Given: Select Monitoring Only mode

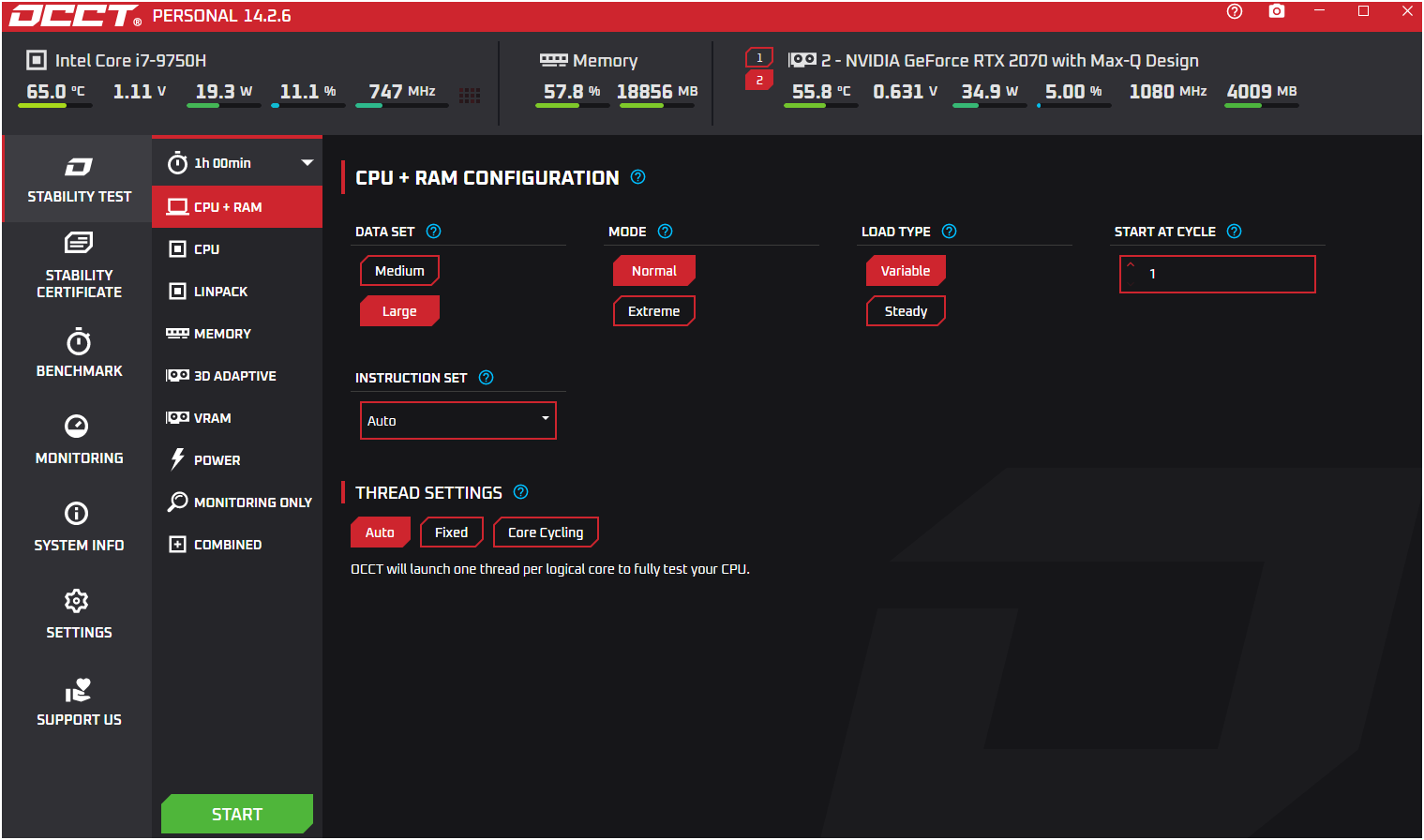Looking at the screenshot, I should tap(237, 502).
